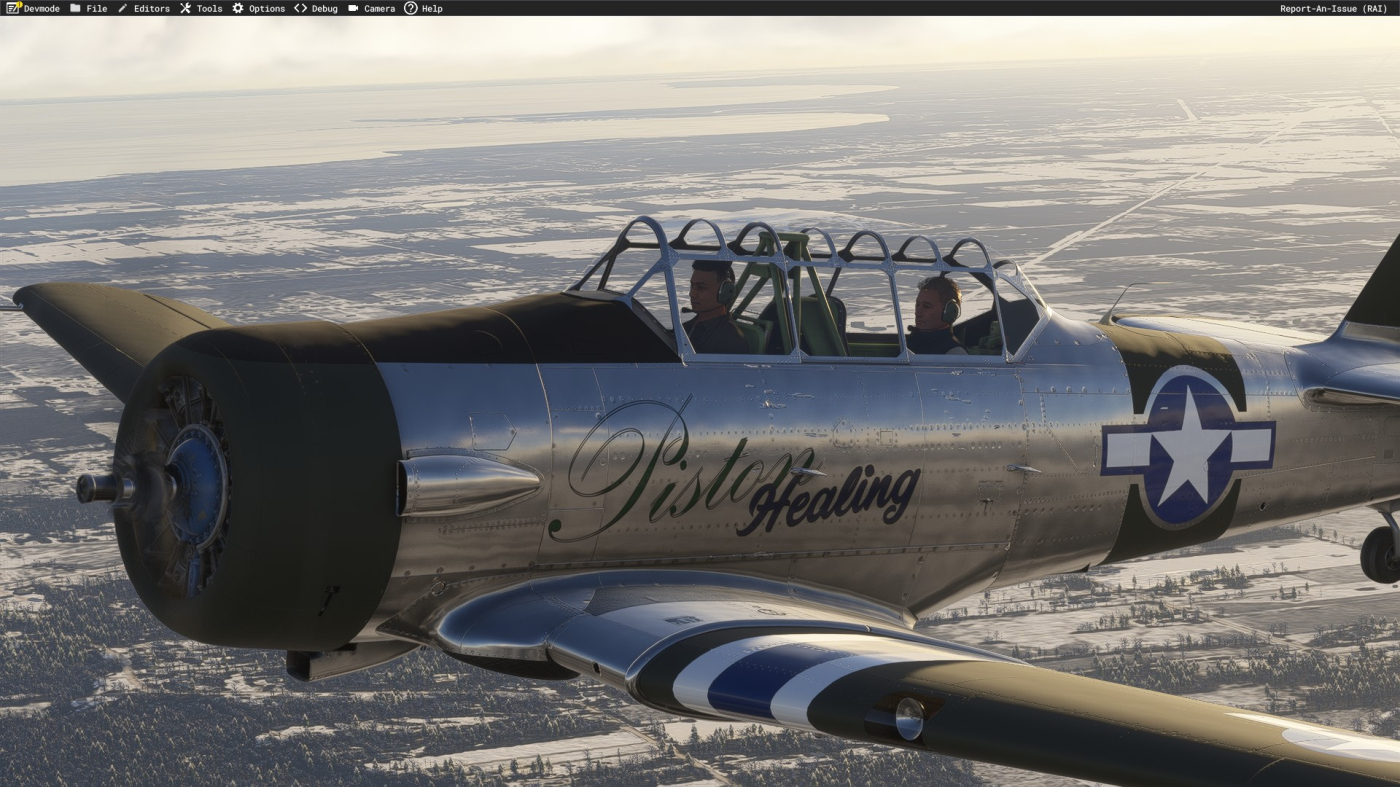Click the File folder icon
Image resolution: width=1400 pixels, height=787 pixels.
click(75, 8)
